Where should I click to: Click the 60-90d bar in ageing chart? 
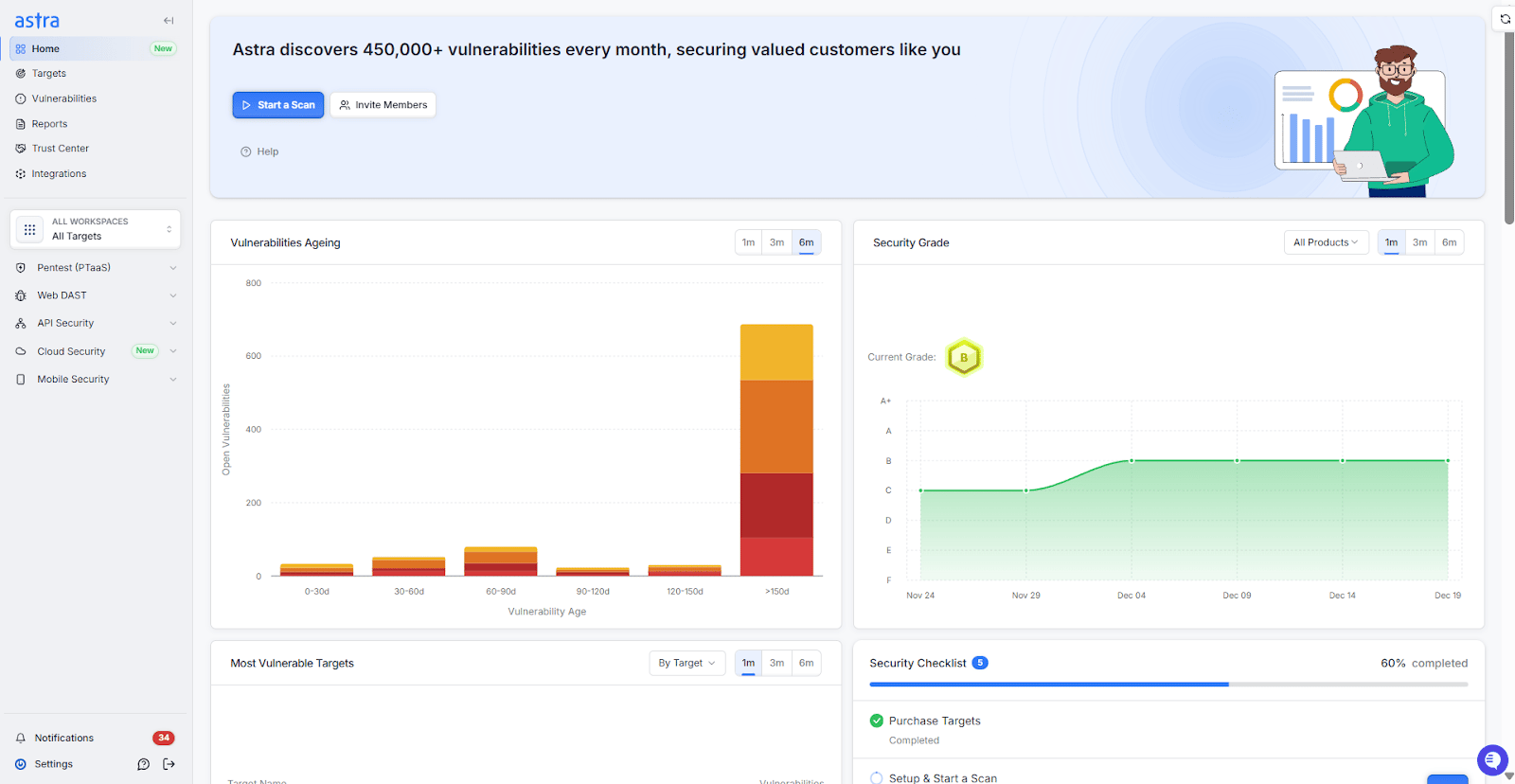(501, 561)
